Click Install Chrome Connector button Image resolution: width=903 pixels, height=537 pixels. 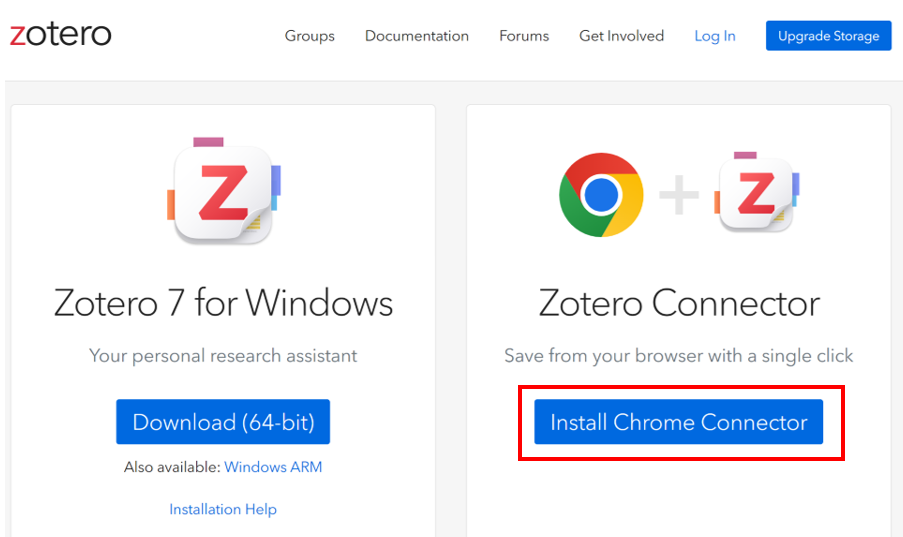(678, 422)
